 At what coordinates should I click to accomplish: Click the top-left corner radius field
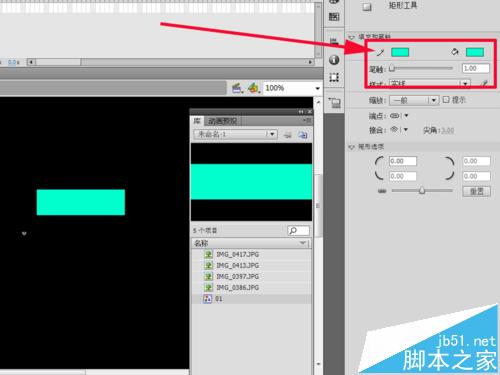403,161
